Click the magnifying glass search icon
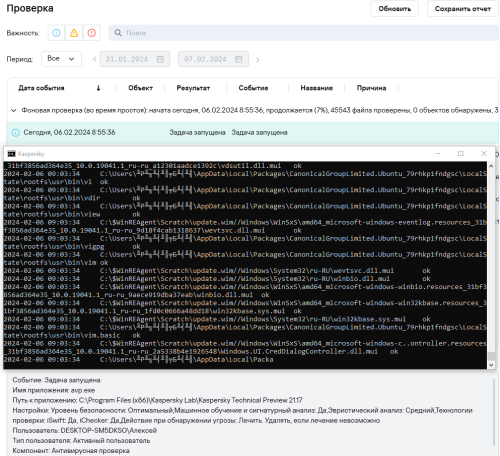 [118, 33]
